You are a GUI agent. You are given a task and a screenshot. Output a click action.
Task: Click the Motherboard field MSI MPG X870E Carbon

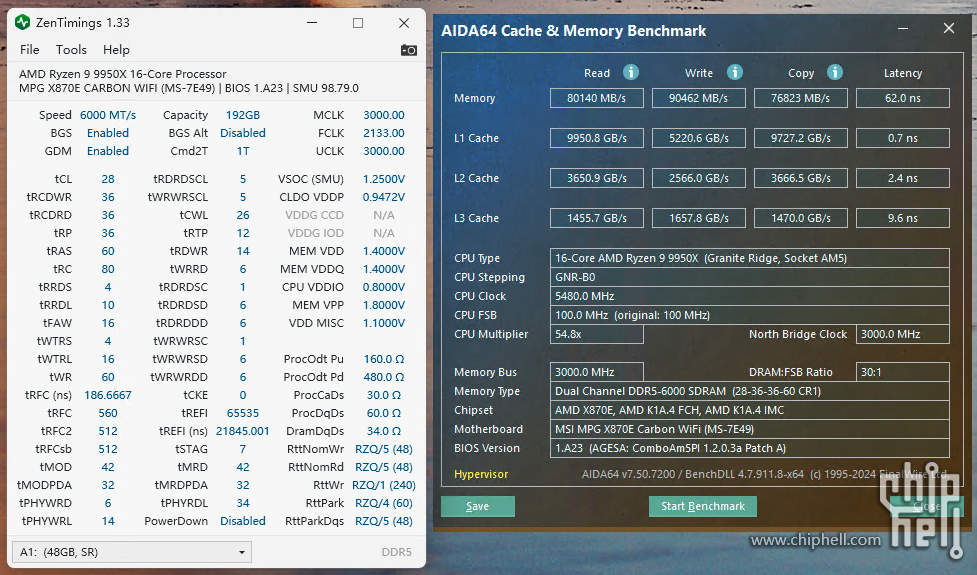pos(750,429)
